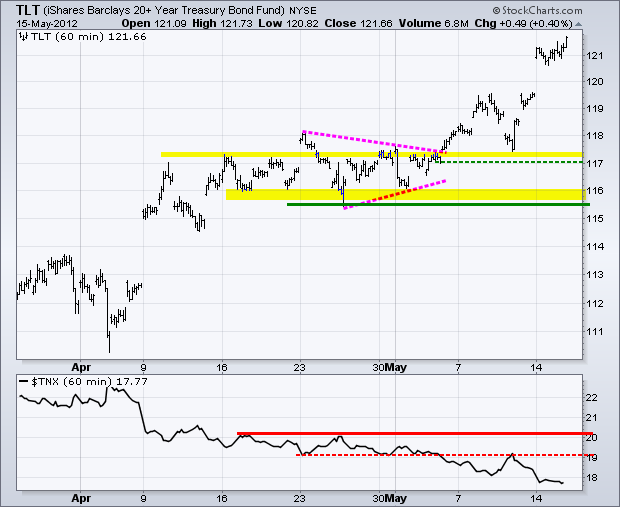Click the lower yellow support zone near 116
The image size is (620, 507).
click(406, 195)
